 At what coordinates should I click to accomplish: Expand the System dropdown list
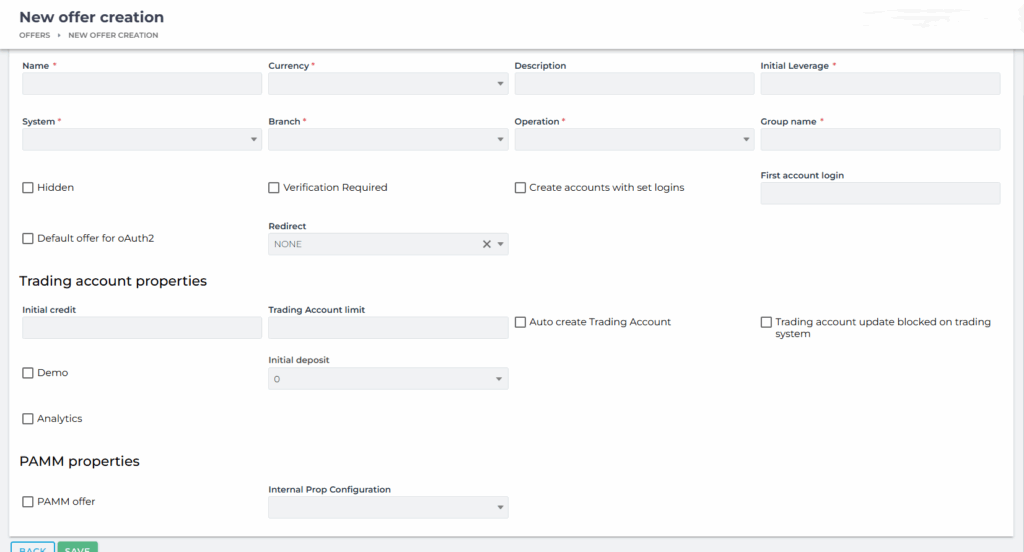pyautogui.click(x=142, y=140)
